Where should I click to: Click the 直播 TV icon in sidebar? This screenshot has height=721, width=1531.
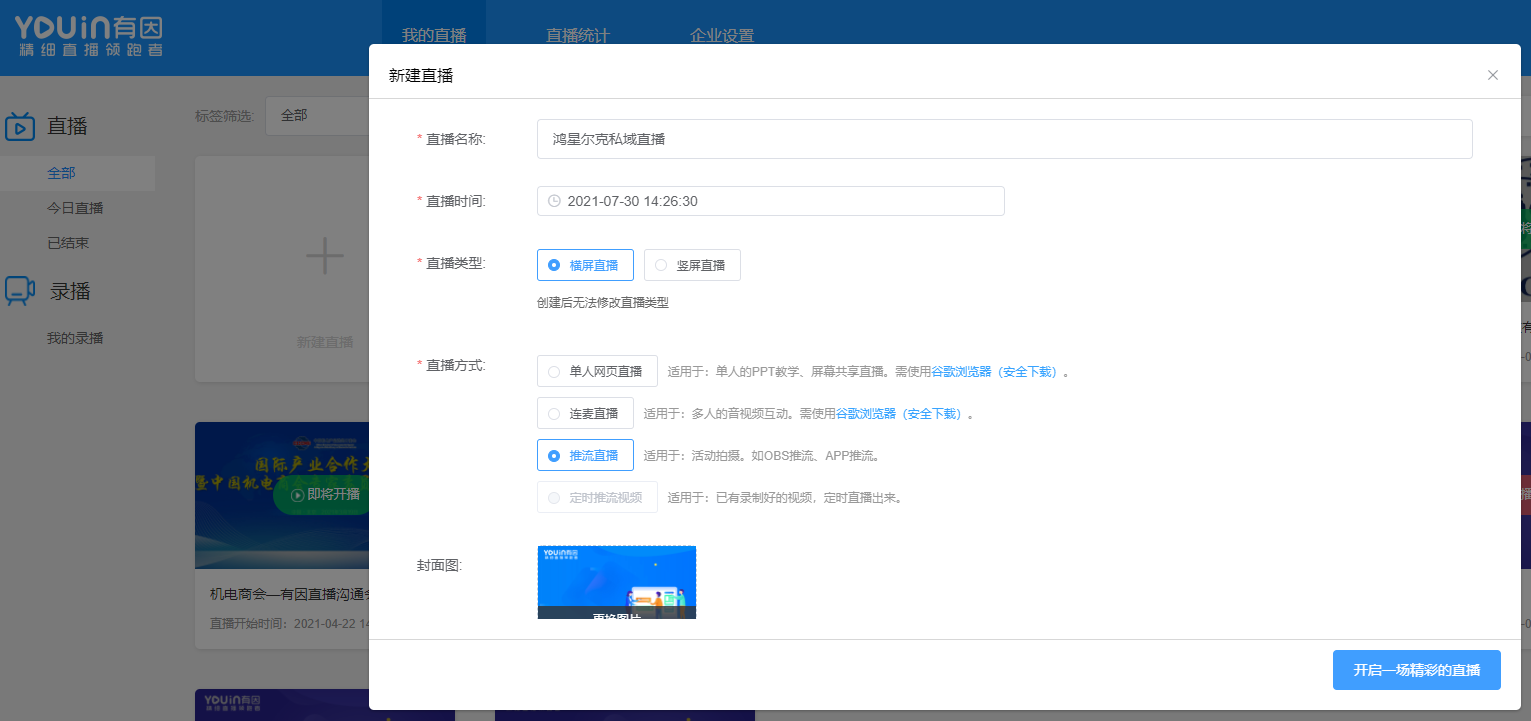click(20, 127)
